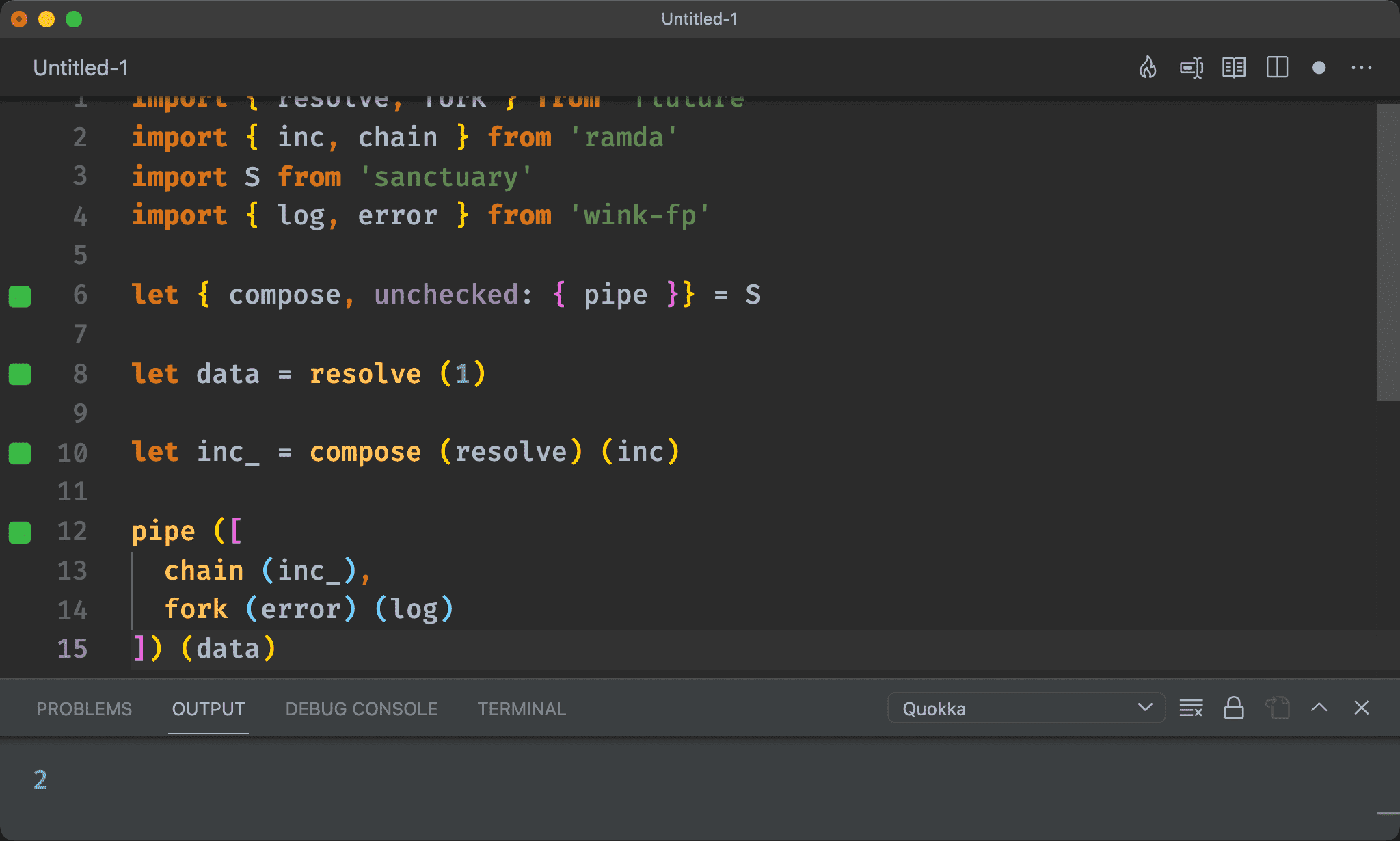1400x841 pixels.
Task: Open the book preview icon
Action: [x=1234, y=67]
